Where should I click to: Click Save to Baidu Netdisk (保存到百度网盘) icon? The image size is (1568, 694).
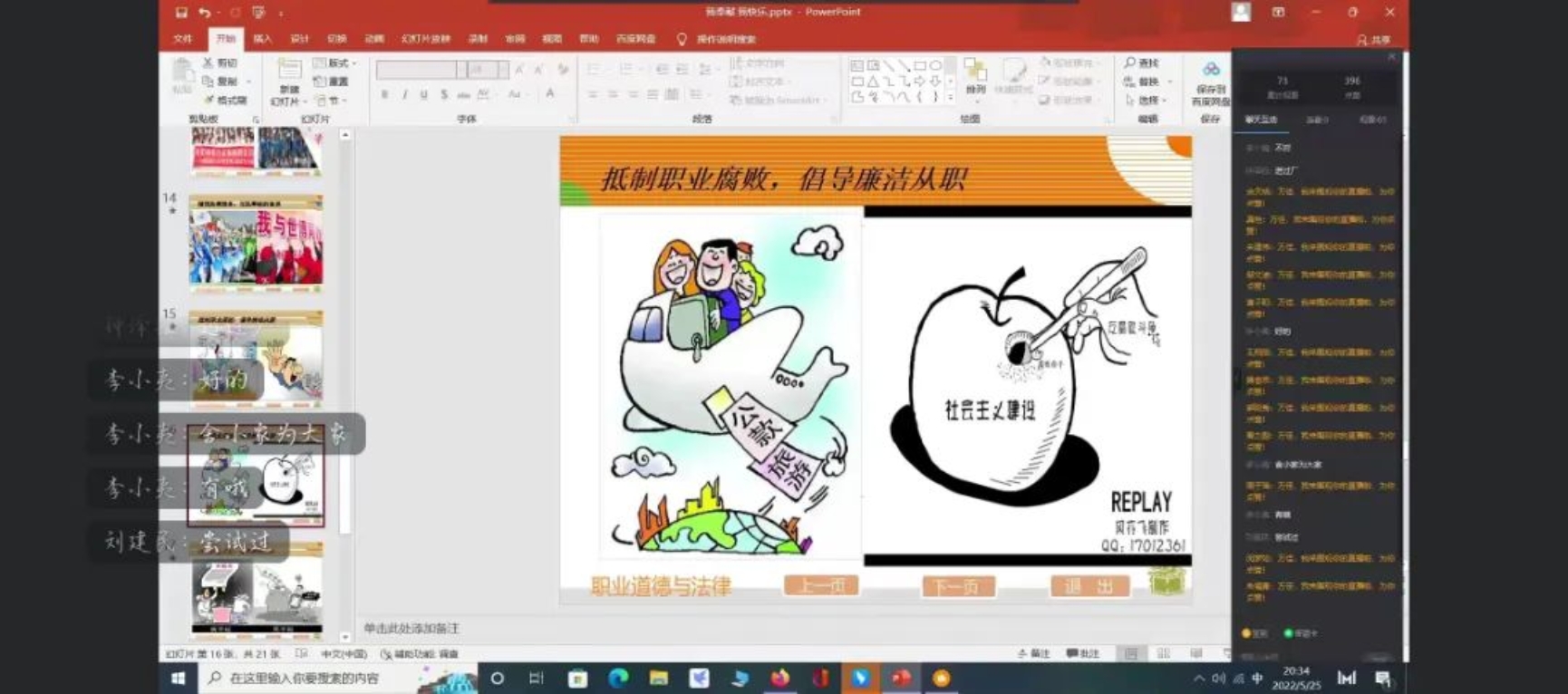pyautogui.click(x=1211, y=70)
